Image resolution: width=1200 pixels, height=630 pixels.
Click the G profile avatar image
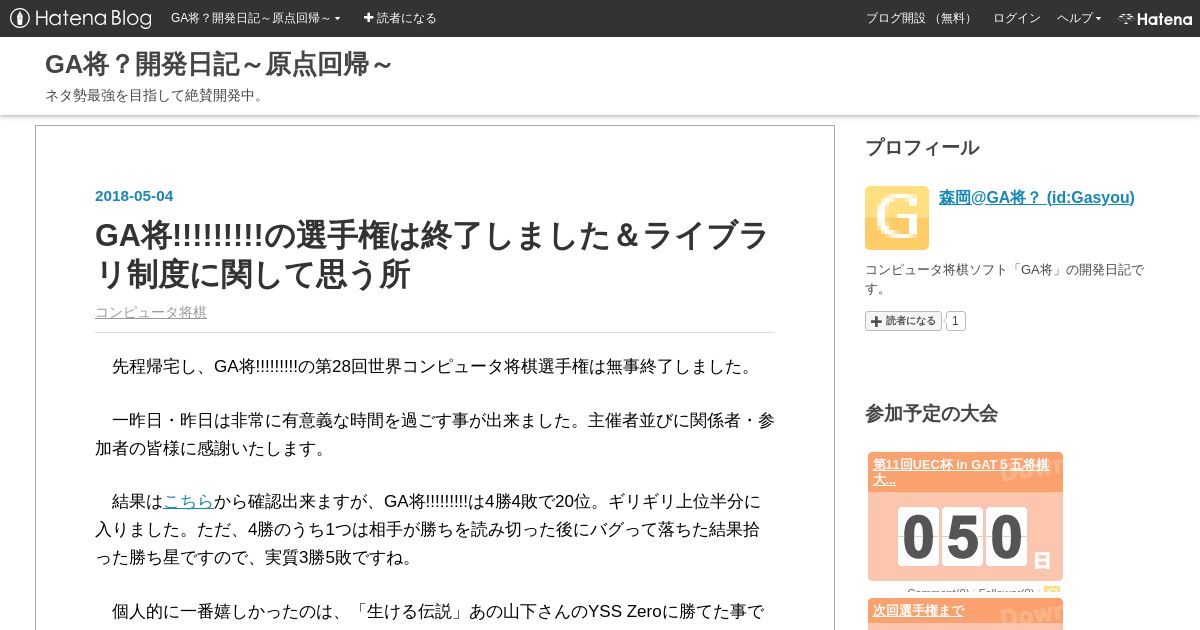[897, 218]
